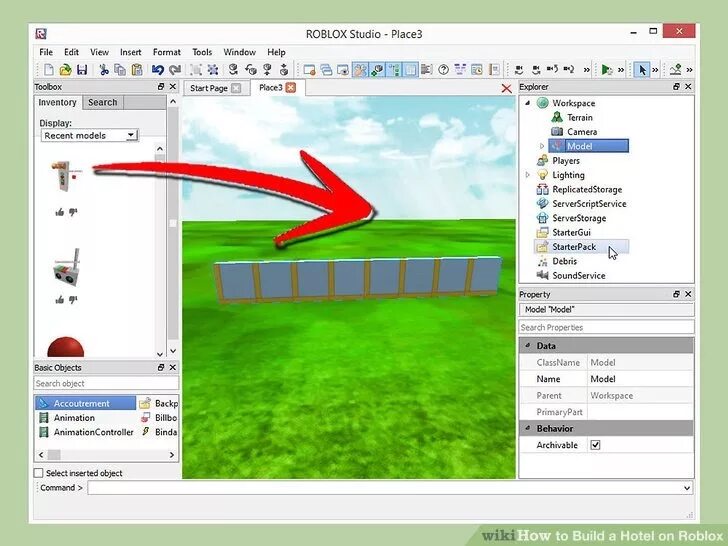Screen dimensions: 728x546
Task: Open the Edit menu
Action: click(71, 52)
